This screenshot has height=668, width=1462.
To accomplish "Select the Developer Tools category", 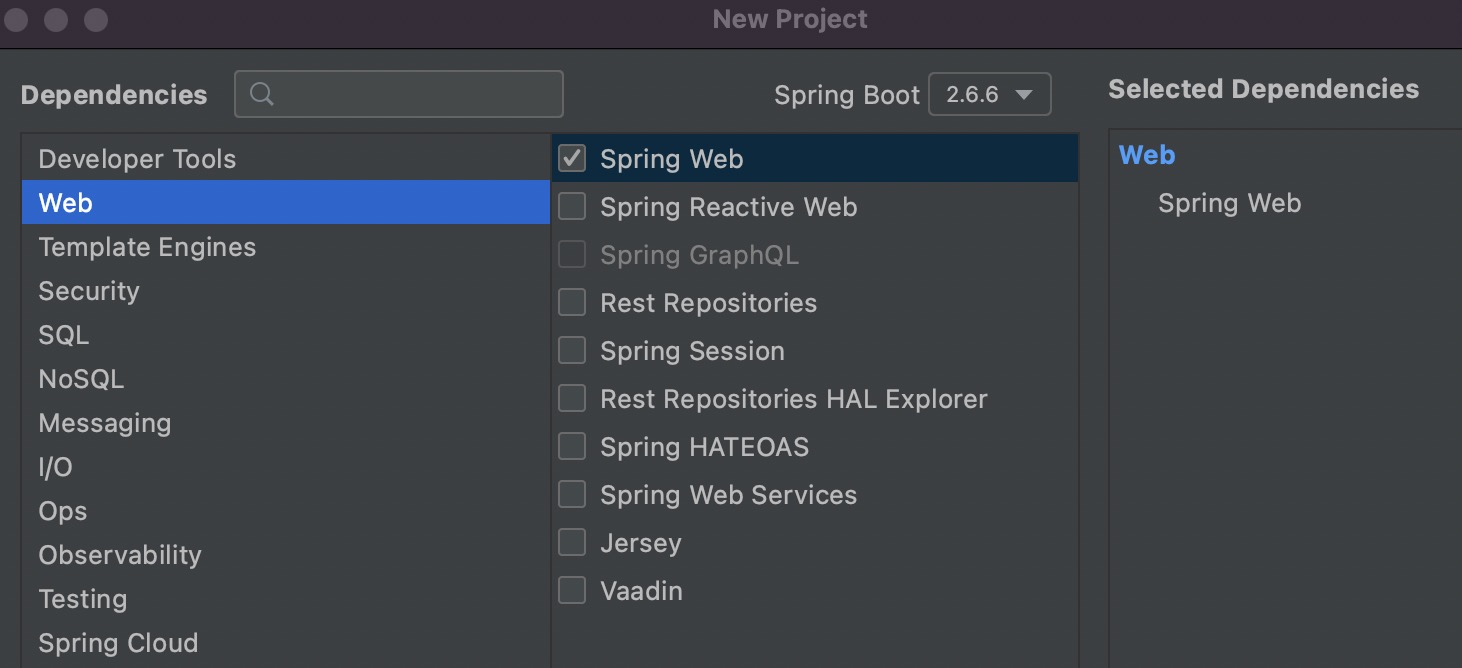I will coord(137,159).
